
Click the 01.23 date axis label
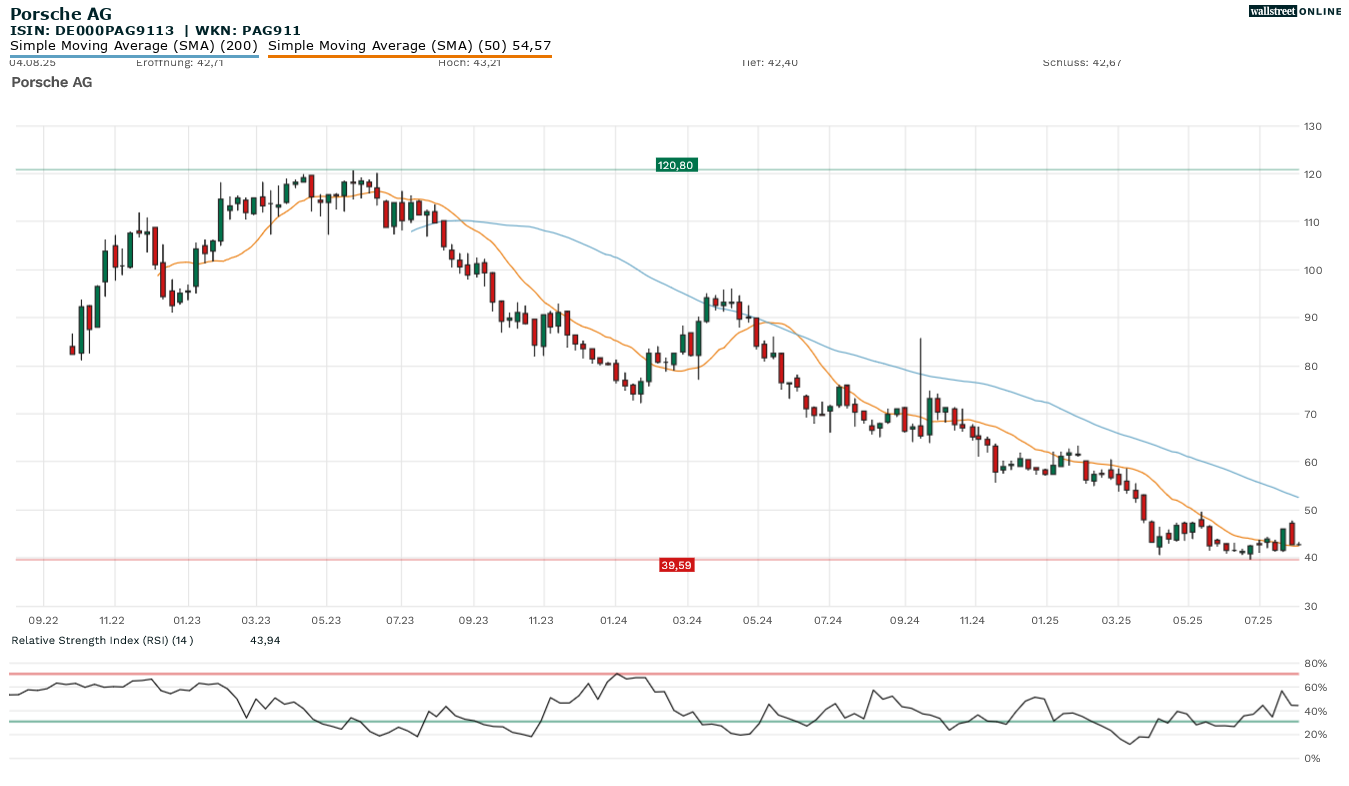click(187, 621)
